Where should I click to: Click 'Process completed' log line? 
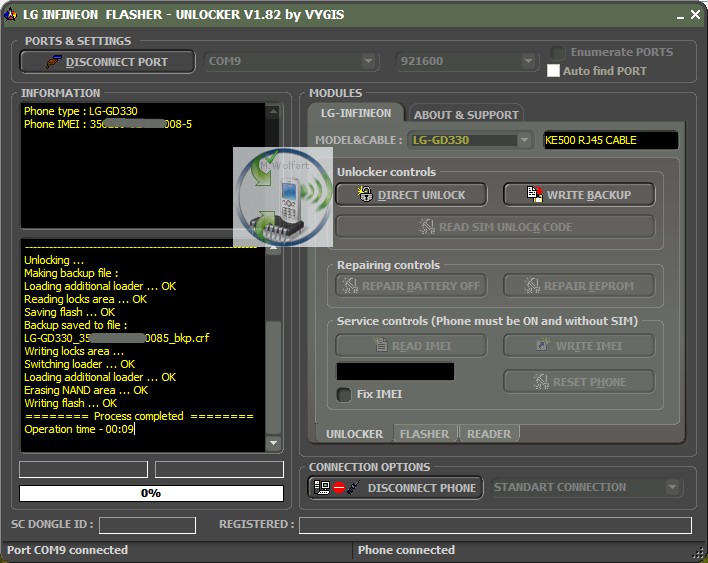coord(139,416)
